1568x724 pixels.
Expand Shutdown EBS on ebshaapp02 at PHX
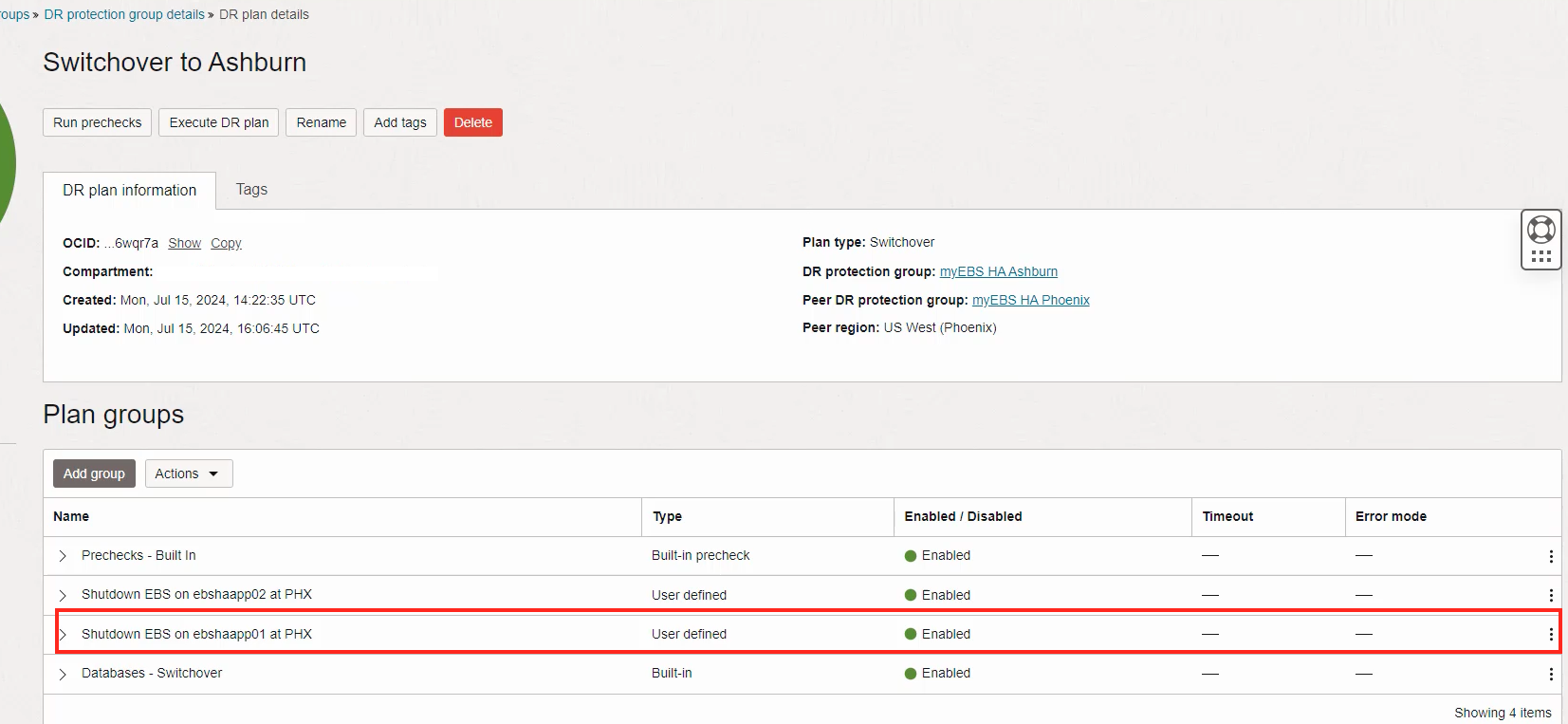point(63,595)
